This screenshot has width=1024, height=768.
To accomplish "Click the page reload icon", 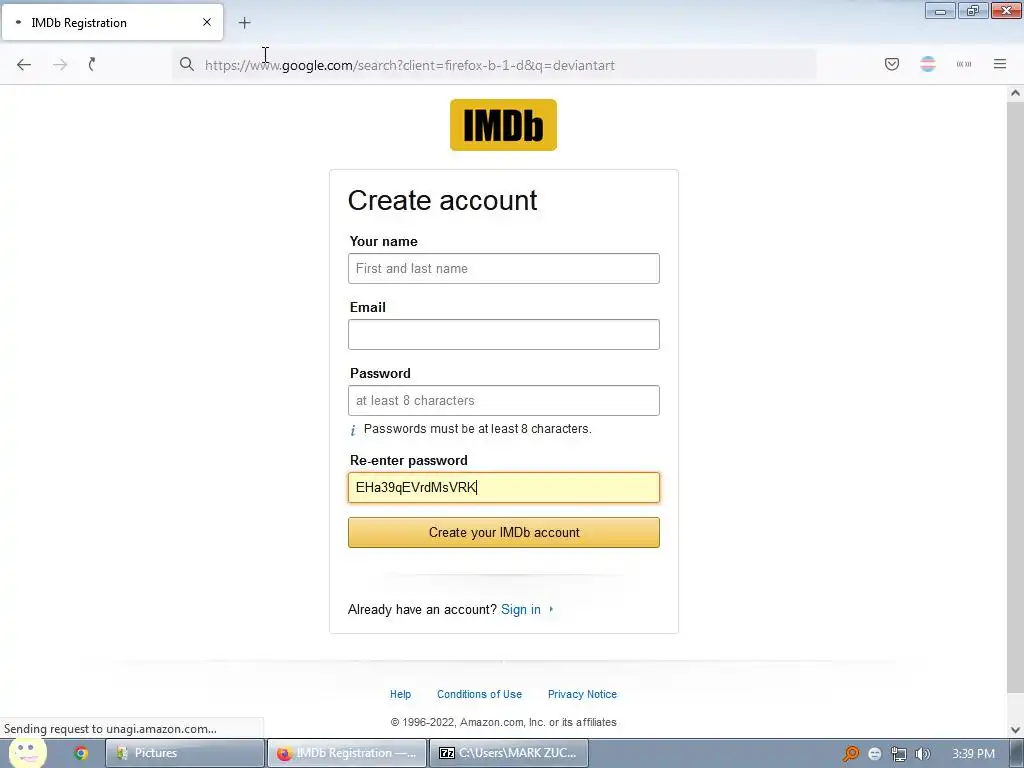I will click(92, 64).
